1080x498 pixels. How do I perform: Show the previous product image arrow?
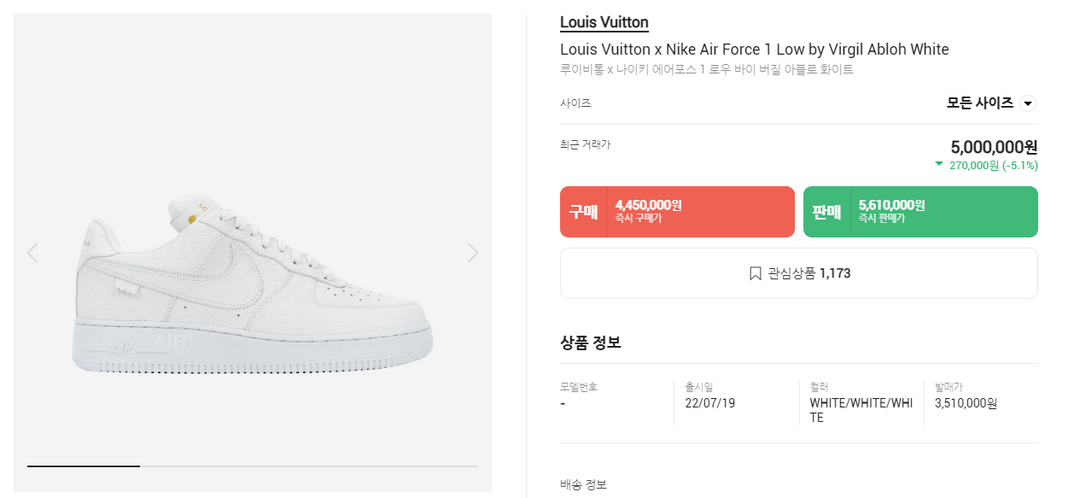click(x=32, y=253)
